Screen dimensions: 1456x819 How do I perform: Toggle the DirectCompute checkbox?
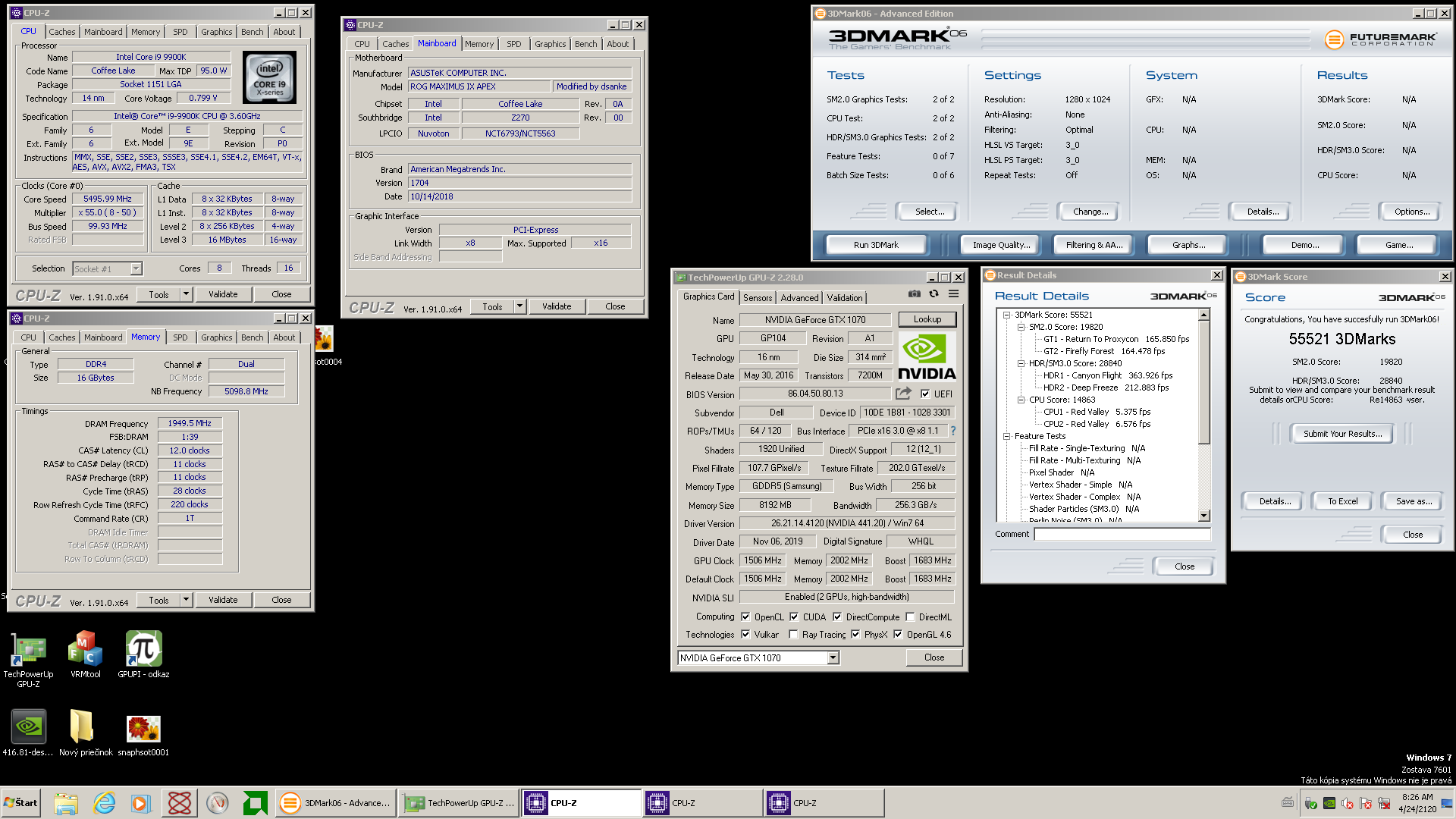tap(837, 617)
